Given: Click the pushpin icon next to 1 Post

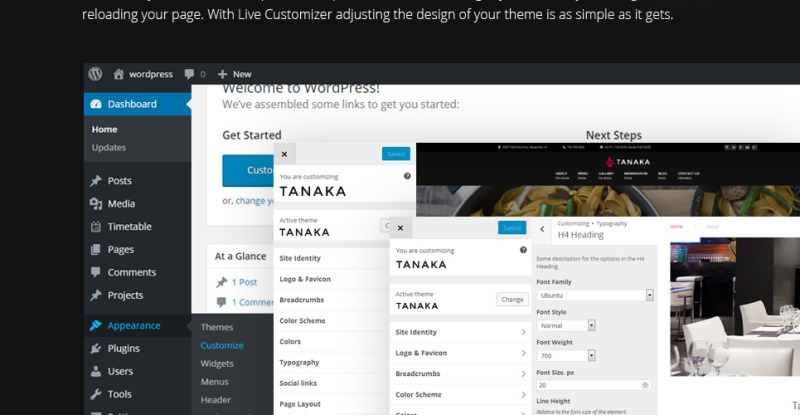Looking at the screenshot, I should coord(221,282).
